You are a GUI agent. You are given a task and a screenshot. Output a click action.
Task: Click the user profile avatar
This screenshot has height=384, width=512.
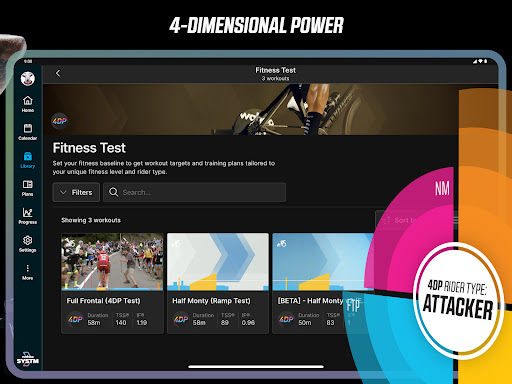(28, 79)
